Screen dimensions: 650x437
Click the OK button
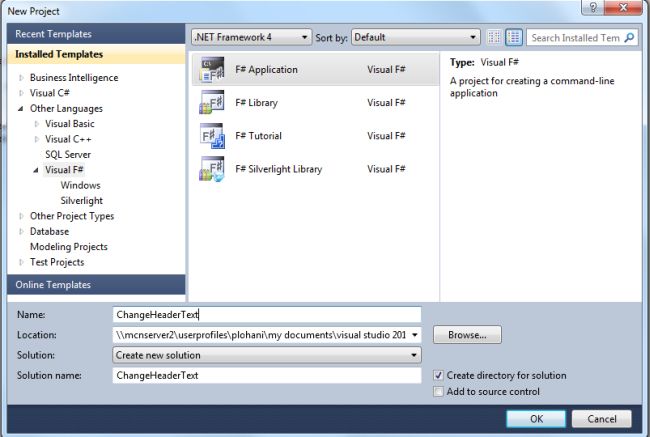[536, 419]
